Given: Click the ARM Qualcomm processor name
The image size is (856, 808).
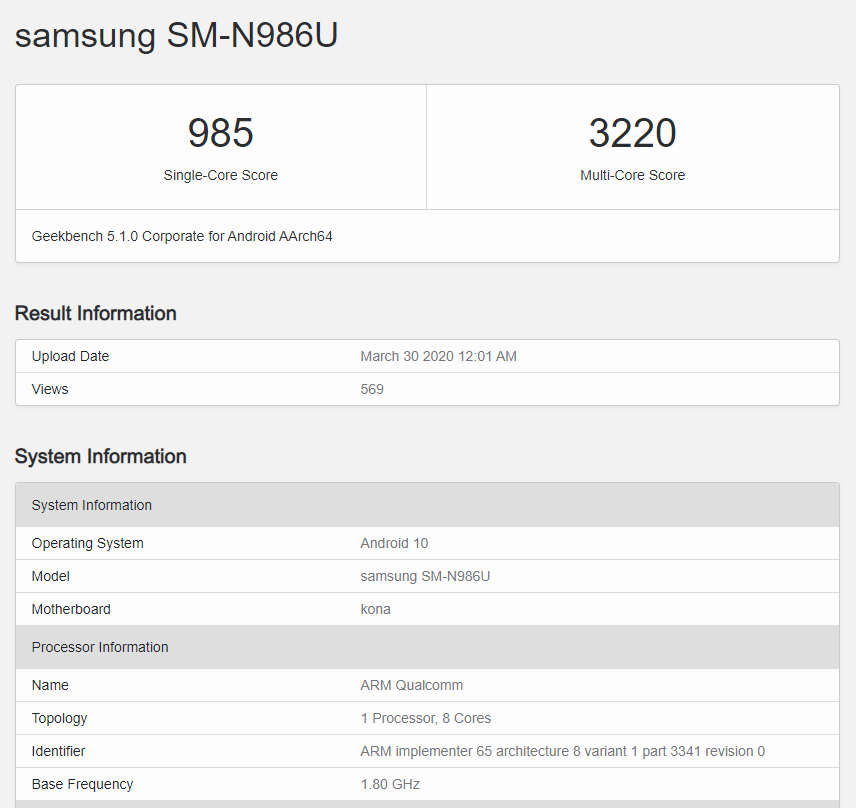Looking at the screenshot, I should point(411,685).
